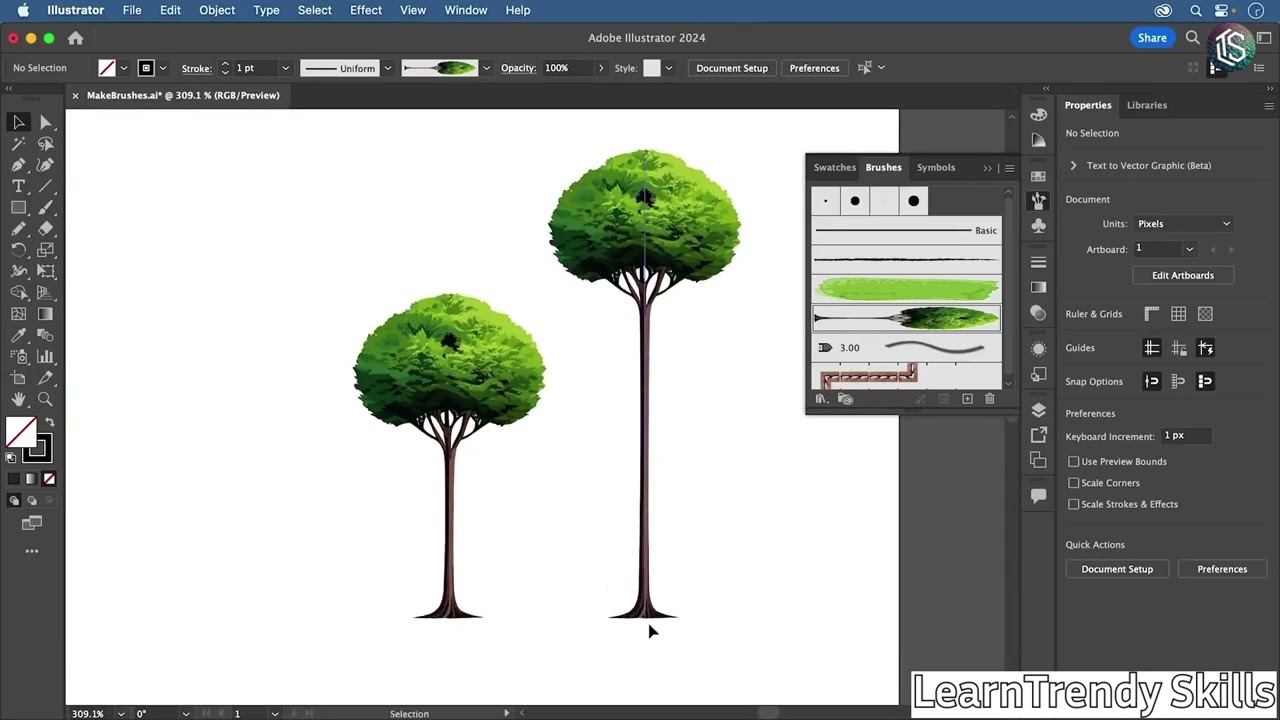The width and height of the screenshot is (1280, 720).
Task: Open Symbols panel club icon in dock
Action: click(x=1038, y=226)
